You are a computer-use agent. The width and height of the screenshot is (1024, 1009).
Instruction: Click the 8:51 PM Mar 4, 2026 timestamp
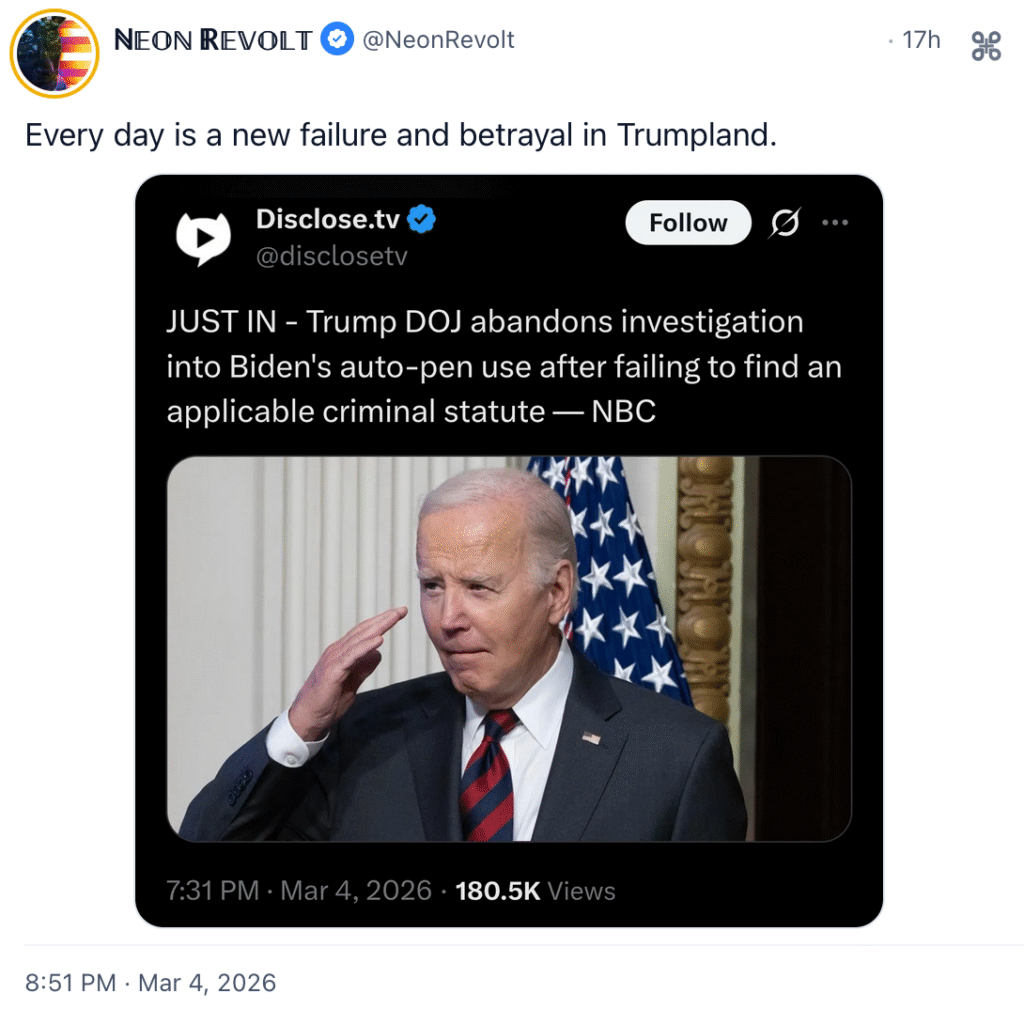pos(150,983)
